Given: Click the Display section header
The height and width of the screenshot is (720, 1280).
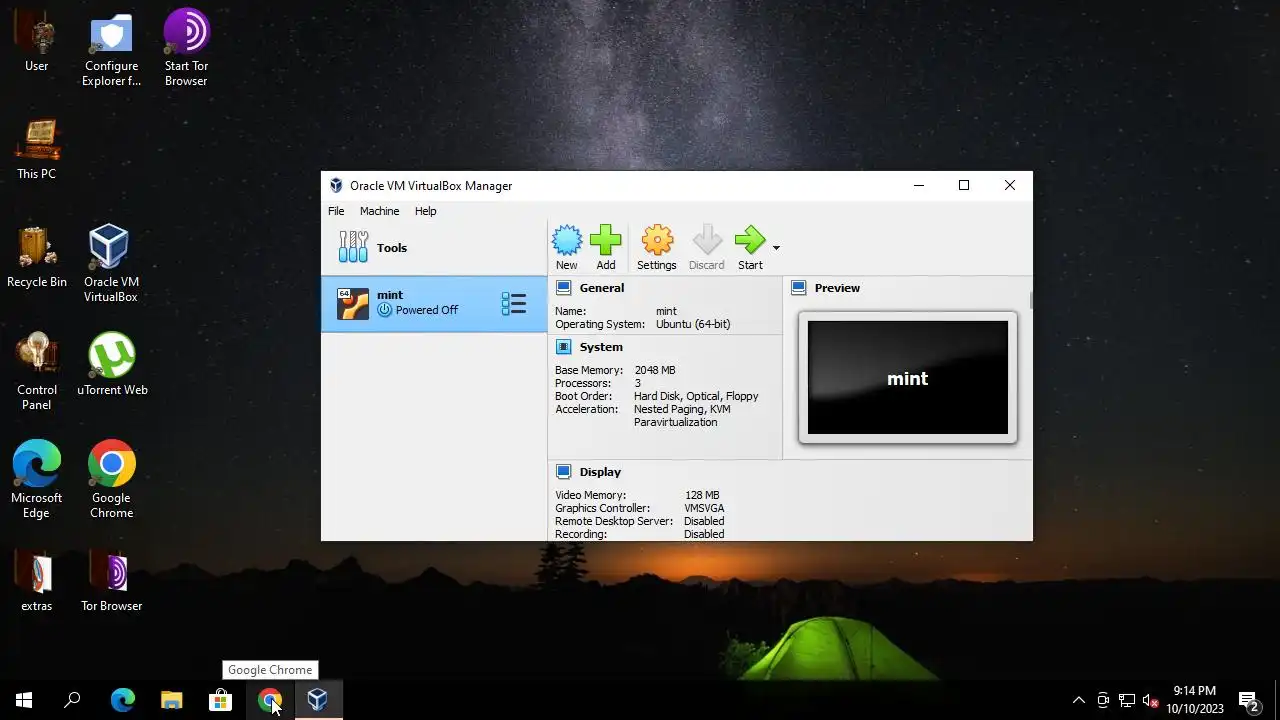Looking at the screenshot, I should (x=600, y=472).
